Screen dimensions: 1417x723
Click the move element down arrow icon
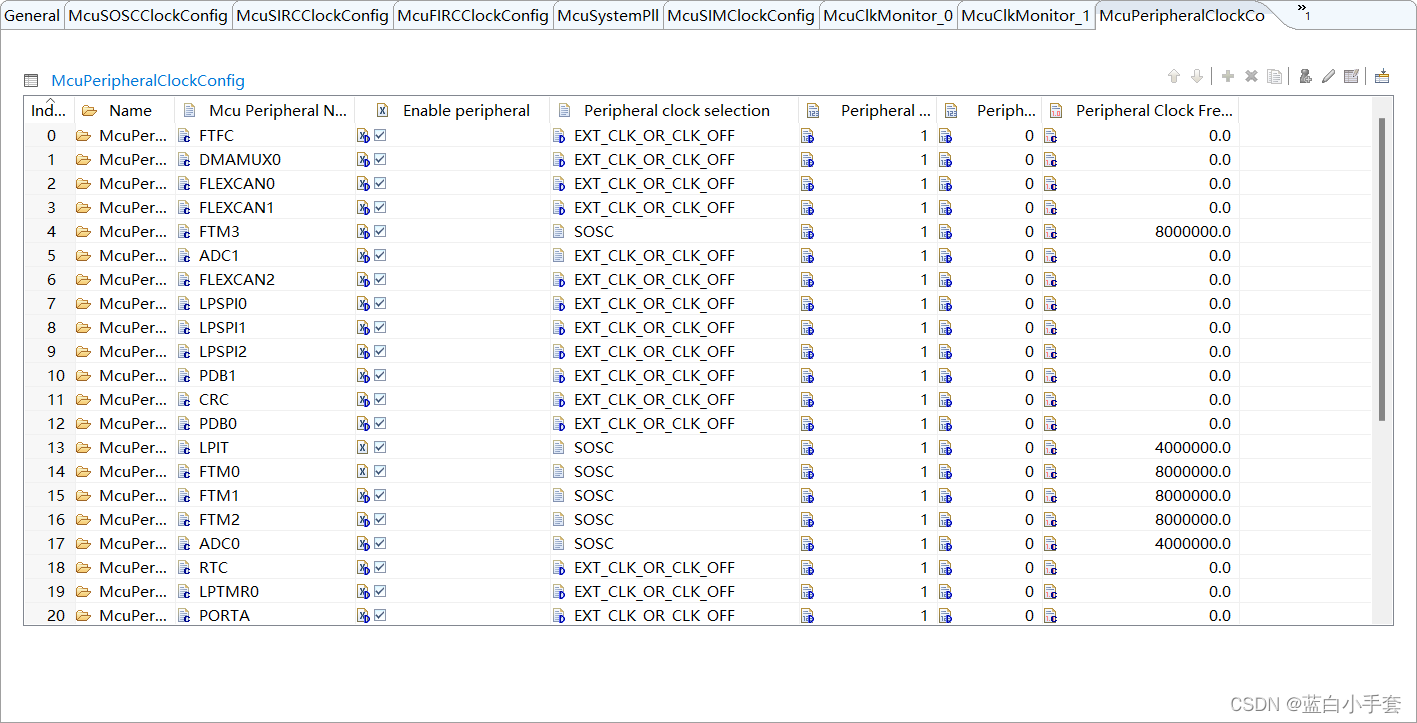point(1196,76)
